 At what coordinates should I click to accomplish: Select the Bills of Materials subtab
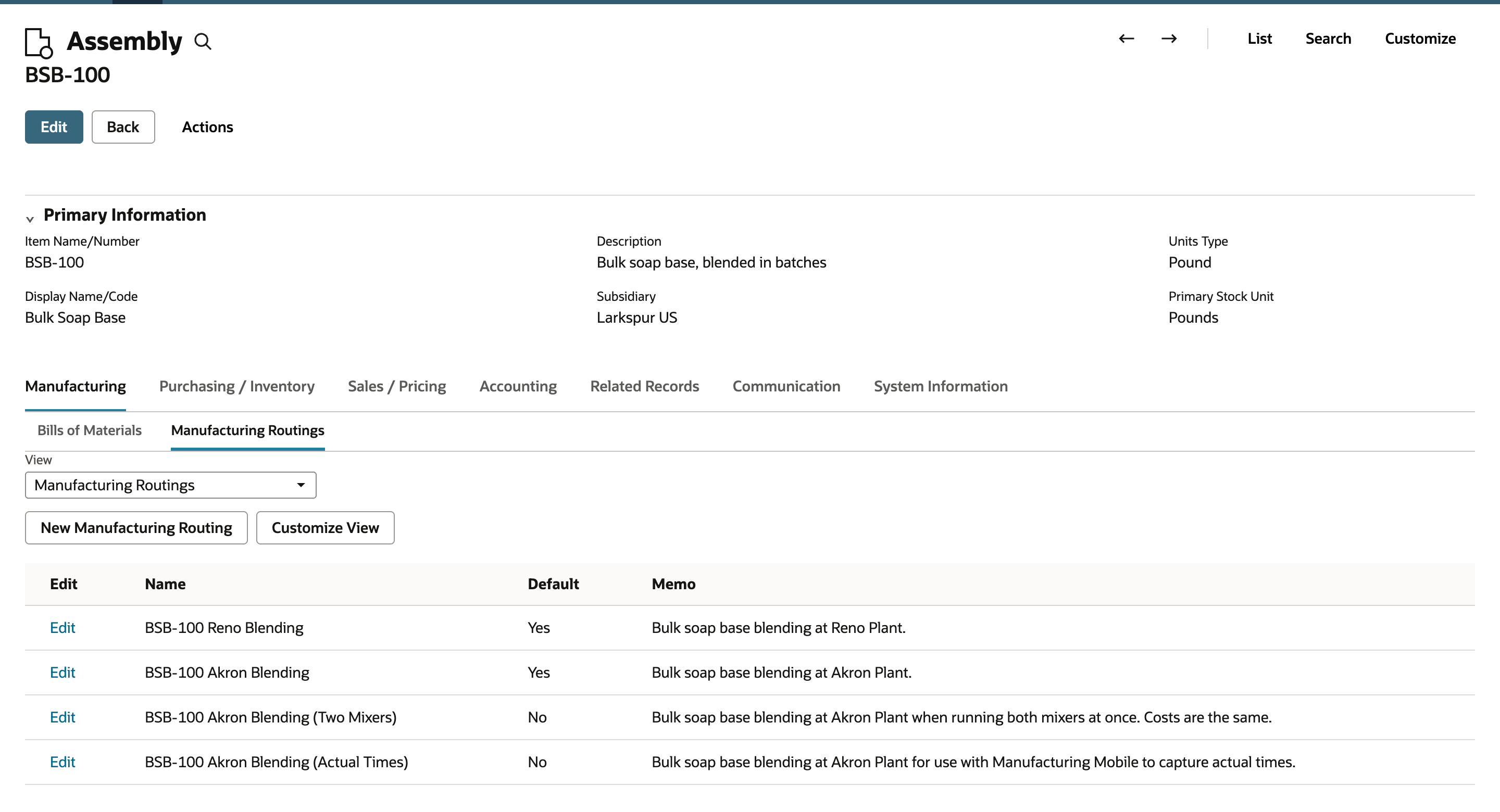click(x=89, y=430)
